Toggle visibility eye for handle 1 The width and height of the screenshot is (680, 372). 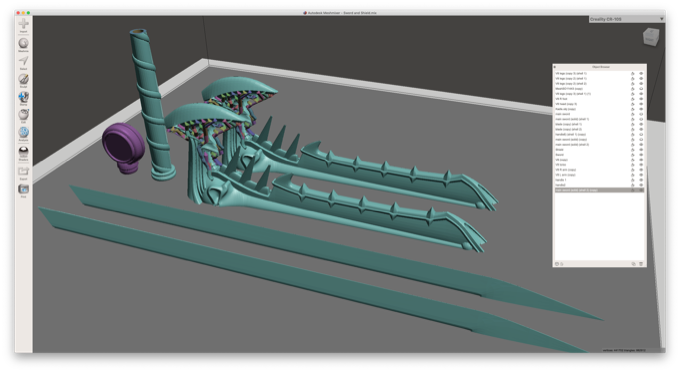[x=641, y=180]
